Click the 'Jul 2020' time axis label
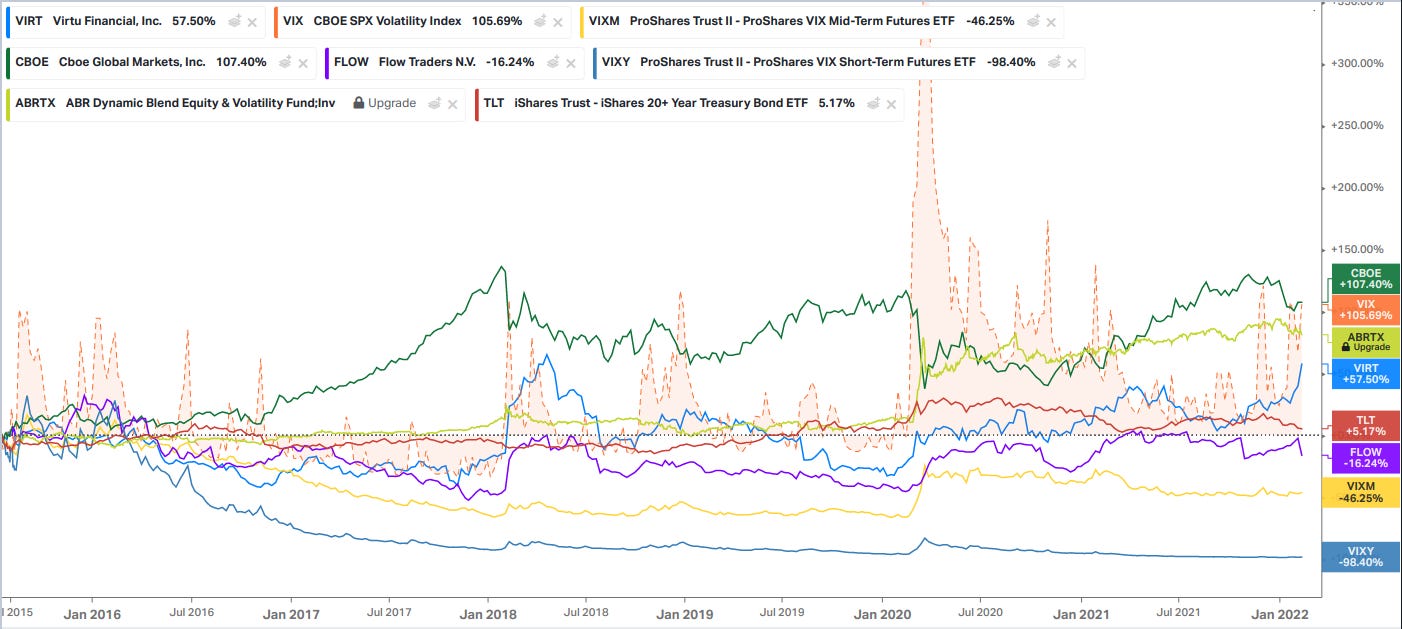Screen dimensions: 1402x629 click(981, 612)
